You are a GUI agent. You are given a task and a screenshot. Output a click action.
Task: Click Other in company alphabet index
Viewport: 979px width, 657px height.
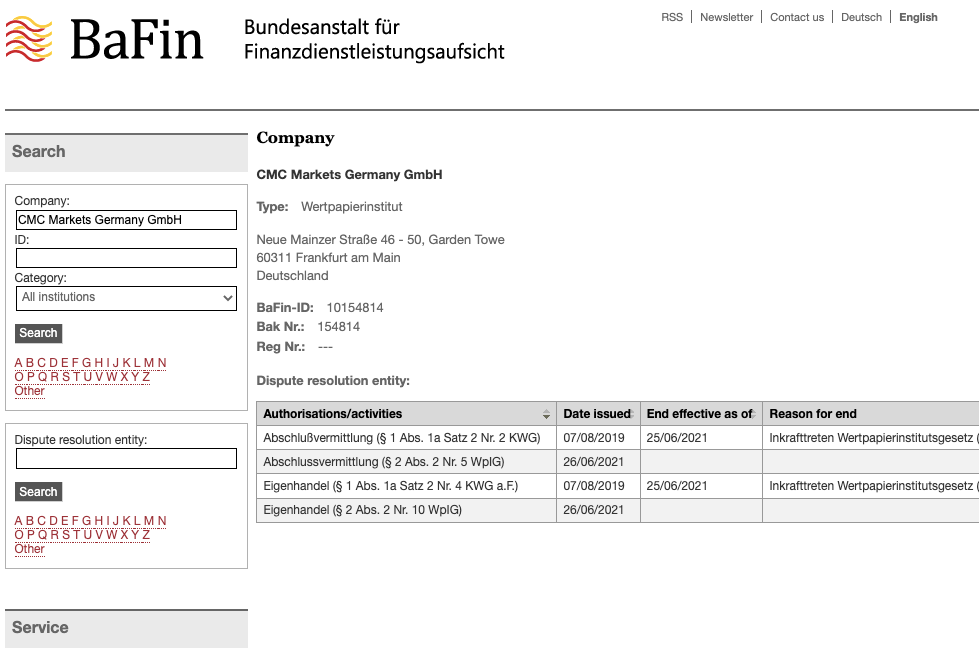pyautogui.click(x=29, y=391)
